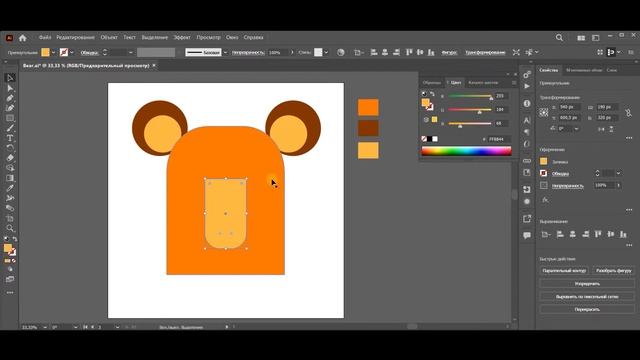Click Align to Pixel Grid button
This screenshot has width=640, height=360.
point(587,297)
